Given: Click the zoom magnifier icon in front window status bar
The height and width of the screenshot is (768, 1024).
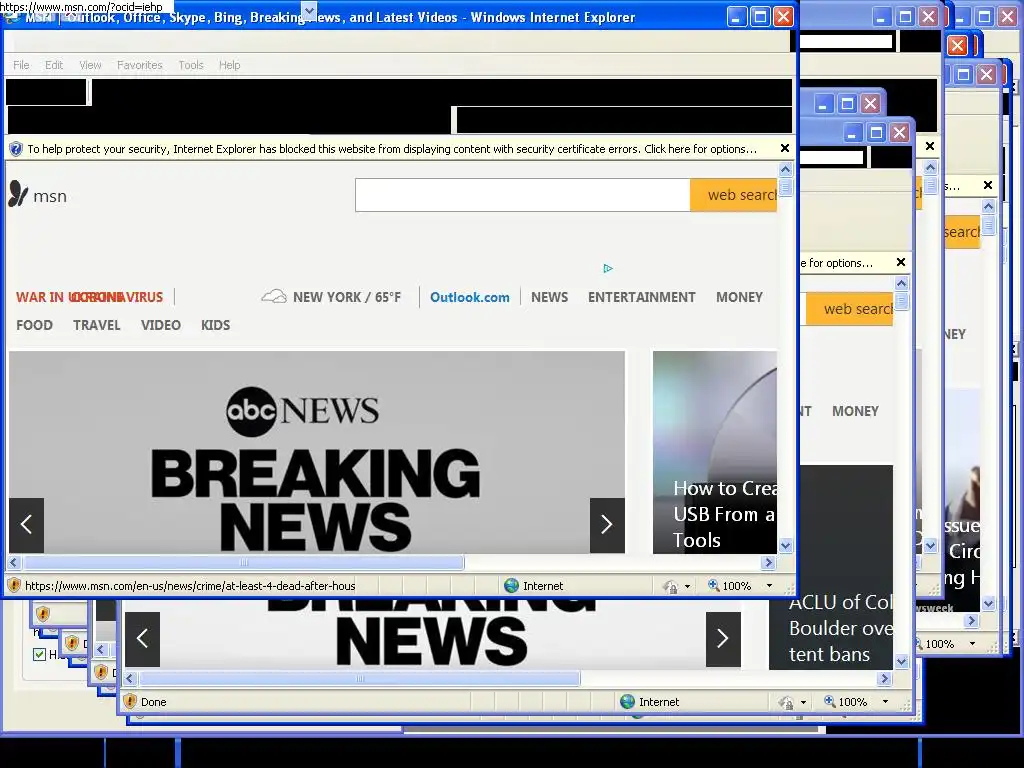Looking at the screenshot, I should point(714,586).
